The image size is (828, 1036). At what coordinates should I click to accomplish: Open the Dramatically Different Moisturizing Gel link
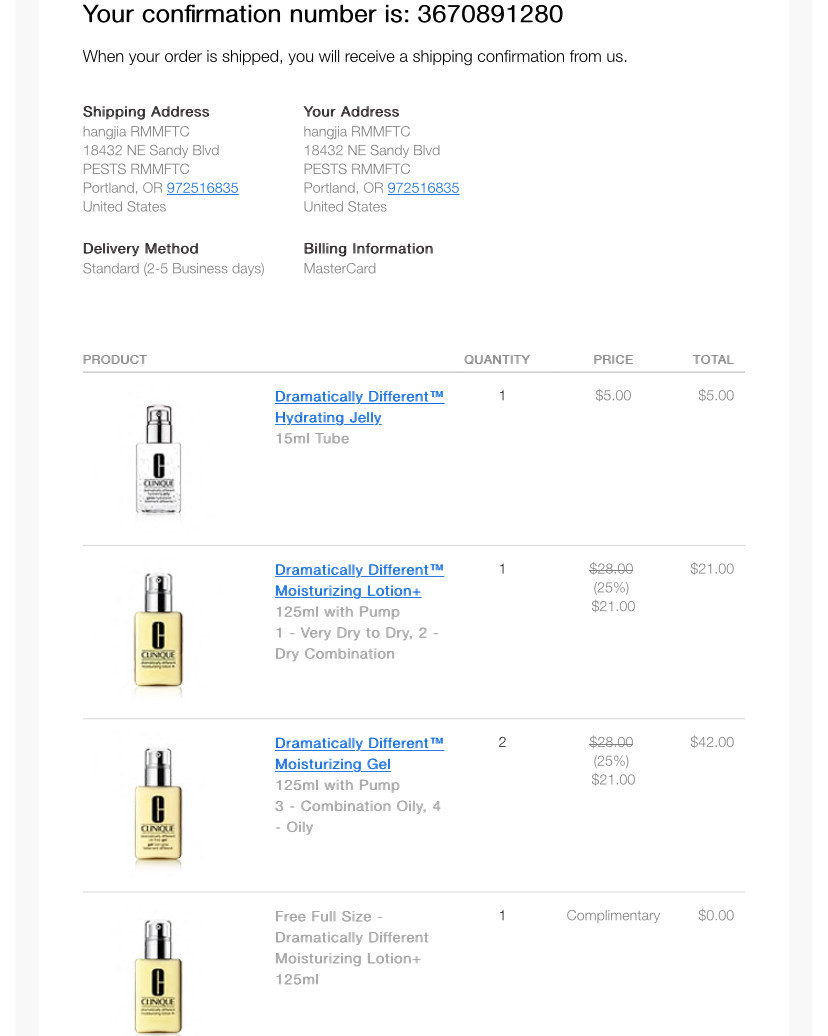click(358, 754)
